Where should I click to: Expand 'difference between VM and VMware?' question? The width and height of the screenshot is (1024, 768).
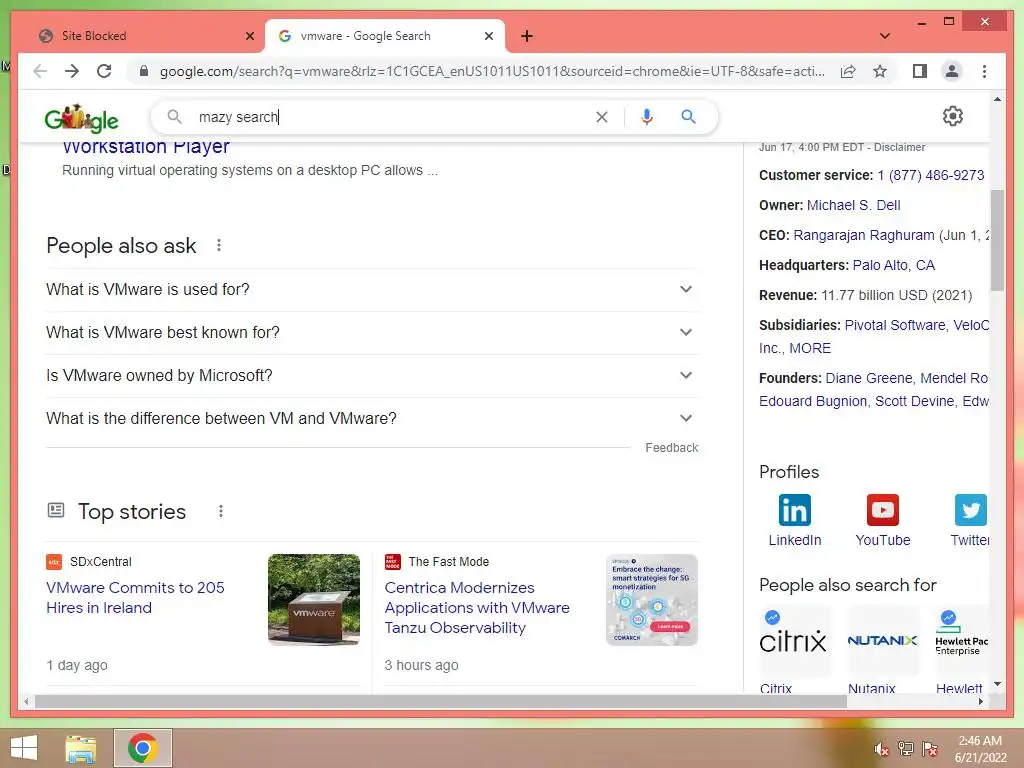pyautogui.click(x=372, y=419)
